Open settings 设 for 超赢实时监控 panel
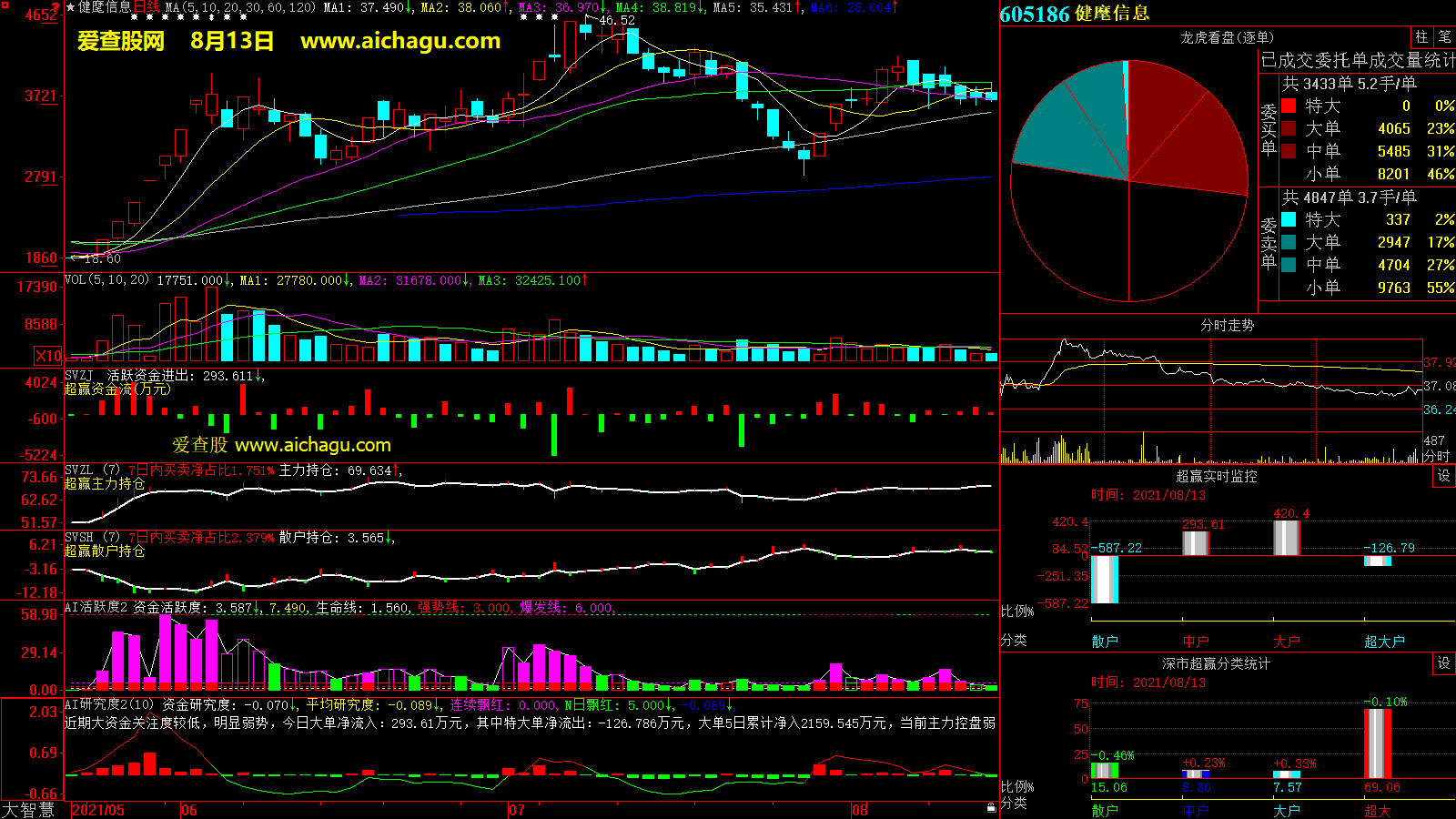Screen dimensions: 1456x819 coord(1443,476)
